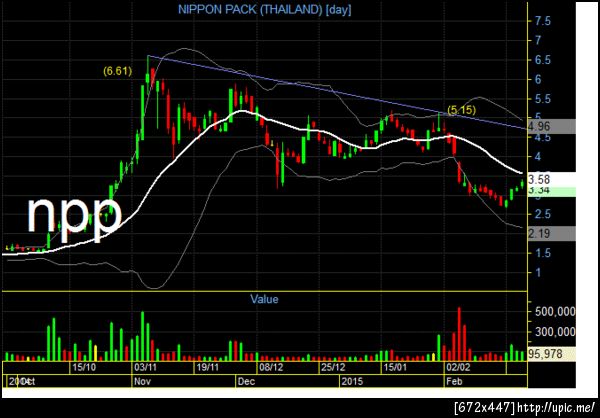Click the NIPPON PACK (THAILAND) [day] chart title
Screen dimensions: 600x418
(265, 10)
